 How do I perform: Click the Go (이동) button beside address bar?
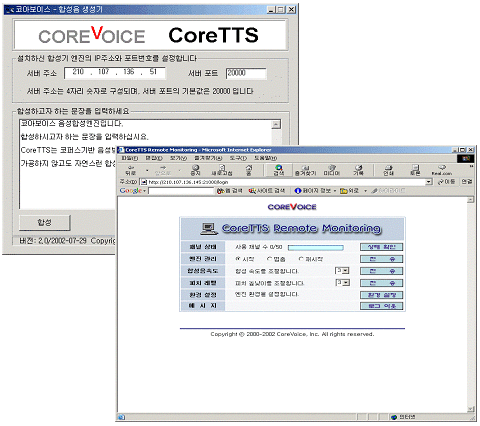pyautogui.click(x=446, y=182)
